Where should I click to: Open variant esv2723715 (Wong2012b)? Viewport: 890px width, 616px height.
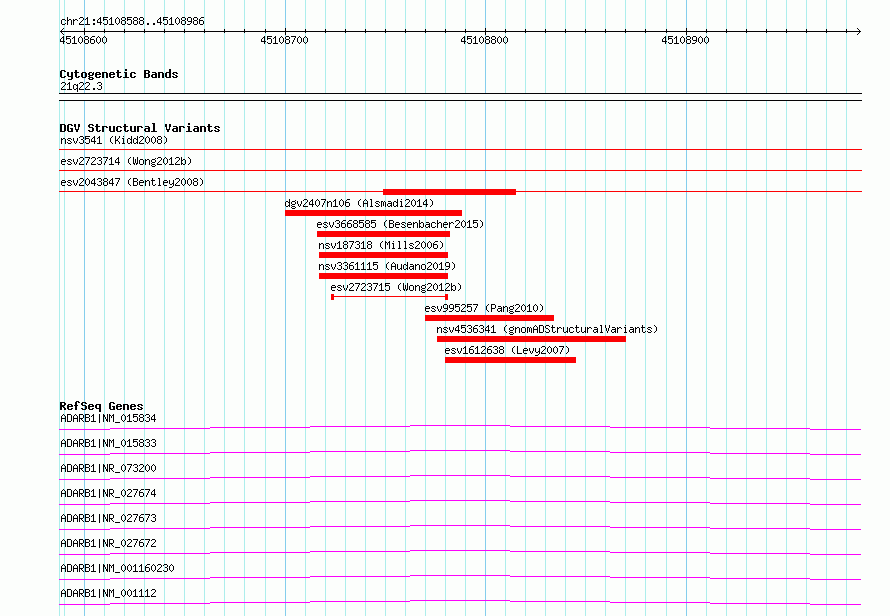(x=396, y=287)
